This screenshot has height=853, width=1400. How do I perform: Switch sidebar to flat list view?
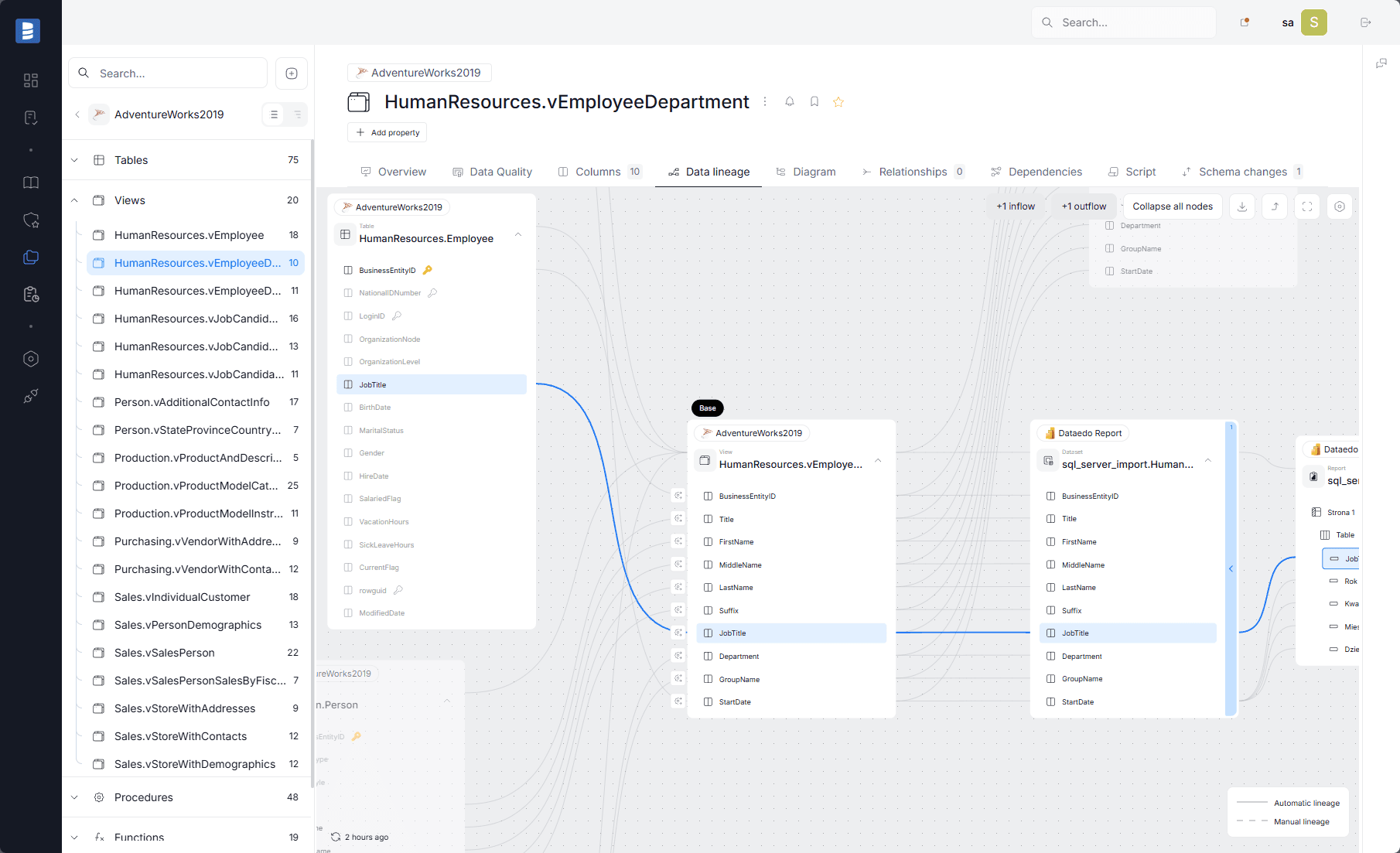[274, 114]
